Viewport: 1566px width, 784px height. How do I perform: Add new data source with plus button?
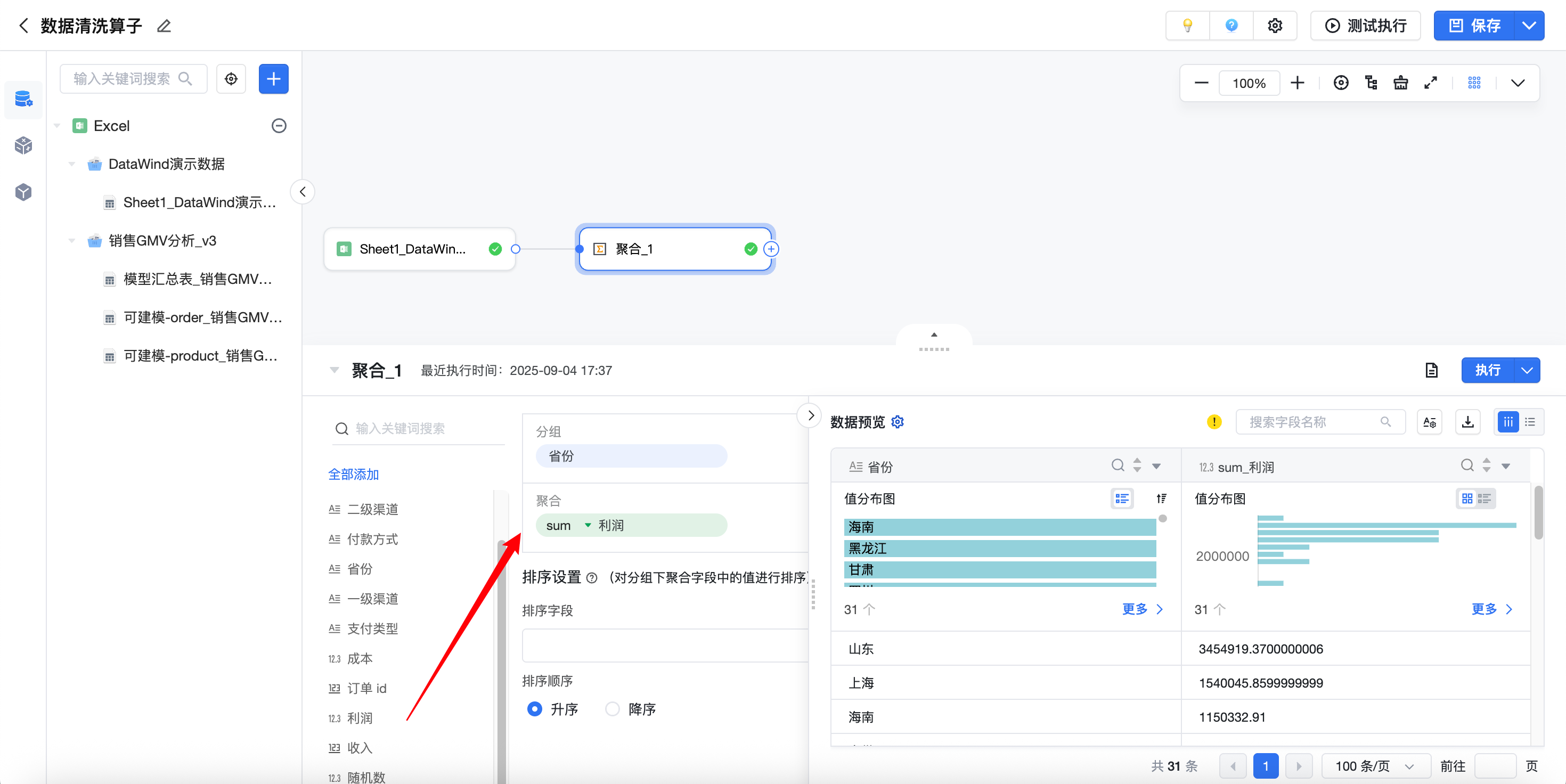[274, 79]
